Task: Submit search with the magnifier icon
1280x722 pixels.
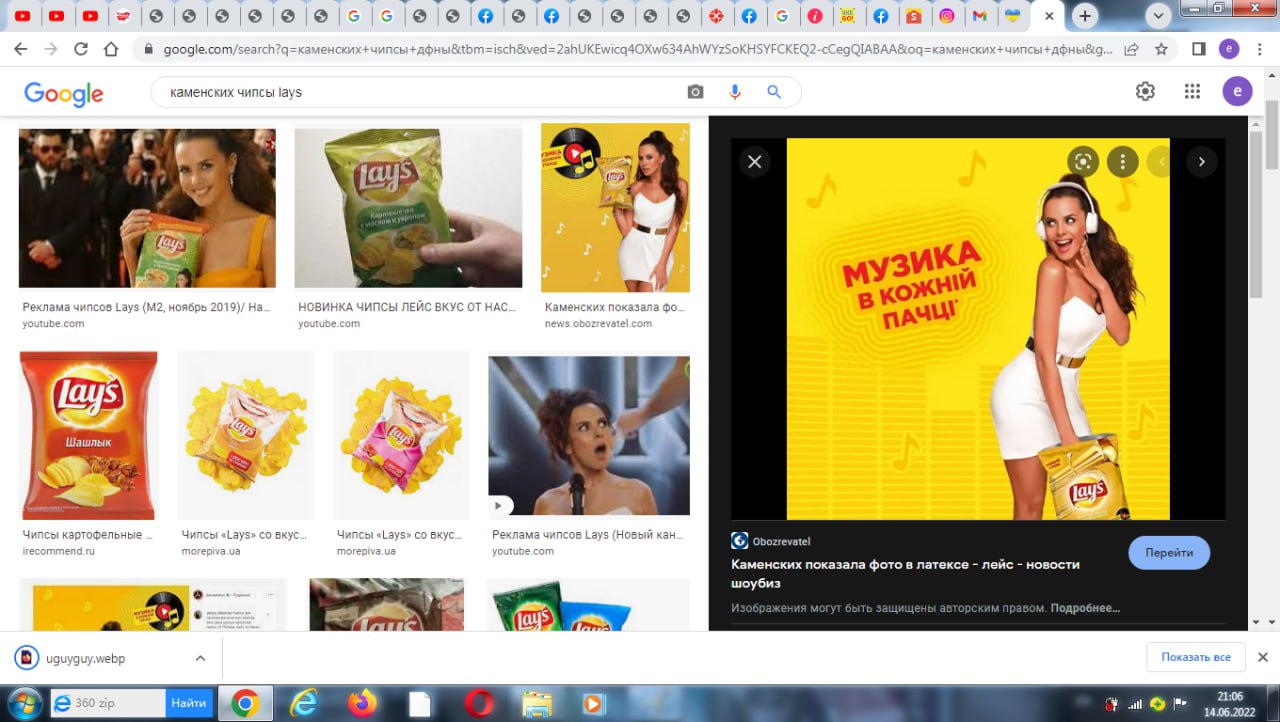Action: 773,92
